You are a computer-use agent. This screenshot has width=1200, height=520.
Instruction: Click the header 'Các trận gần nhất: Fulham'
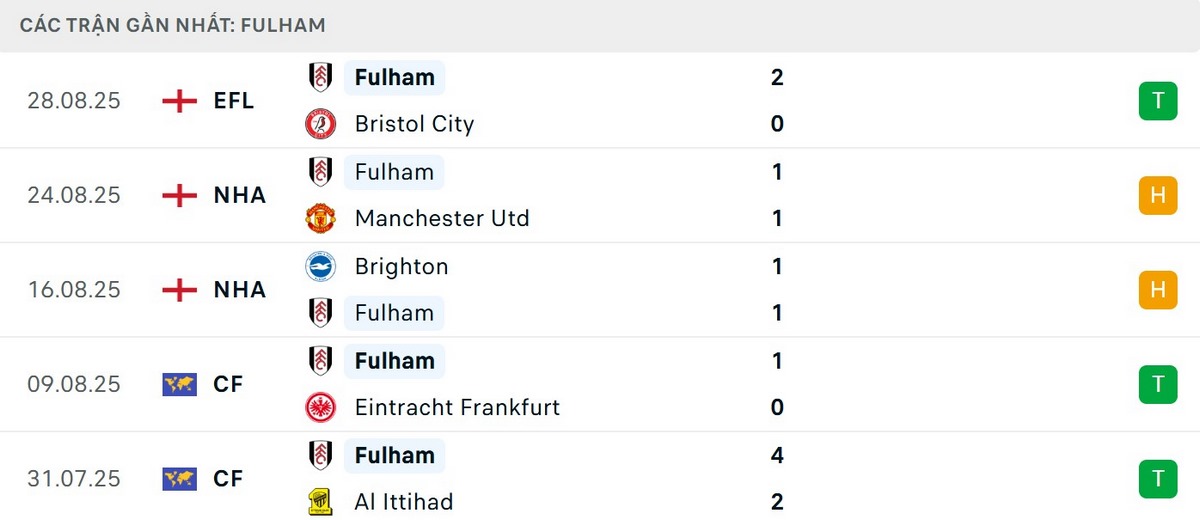pos(173,25)
